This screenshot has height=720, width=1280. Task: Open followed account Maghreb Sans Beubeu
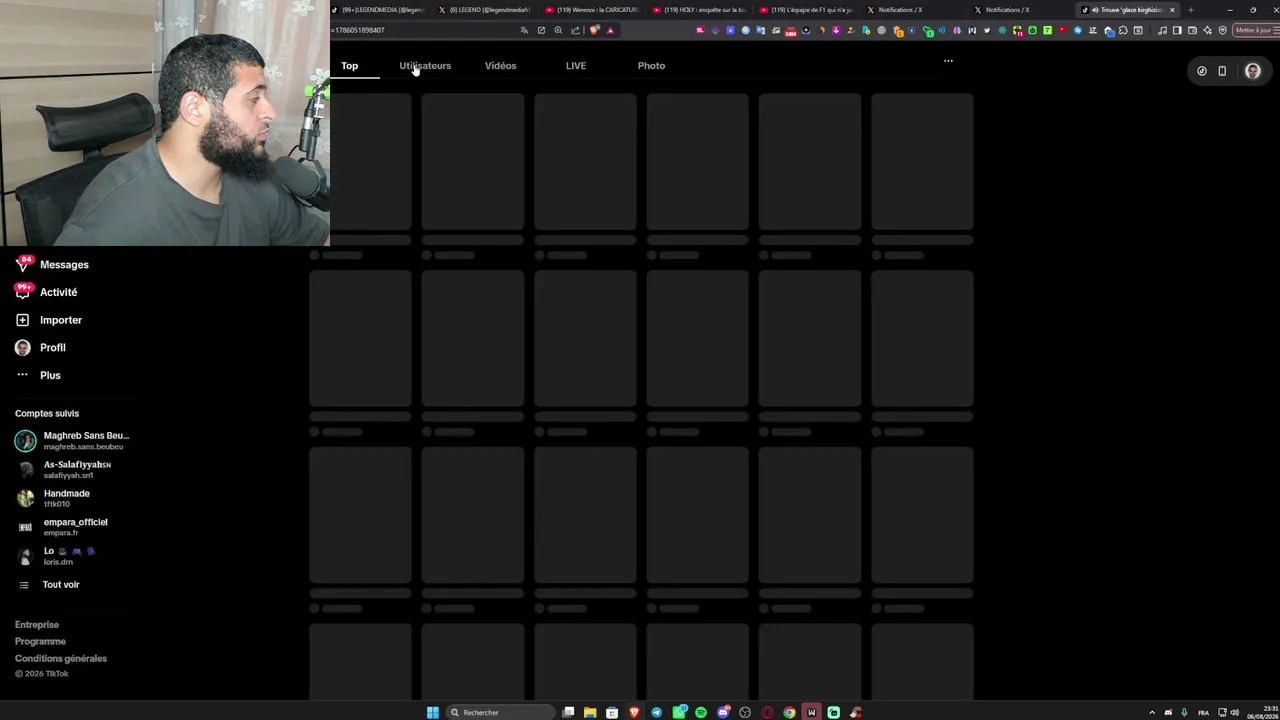click(x=72, y=441)
